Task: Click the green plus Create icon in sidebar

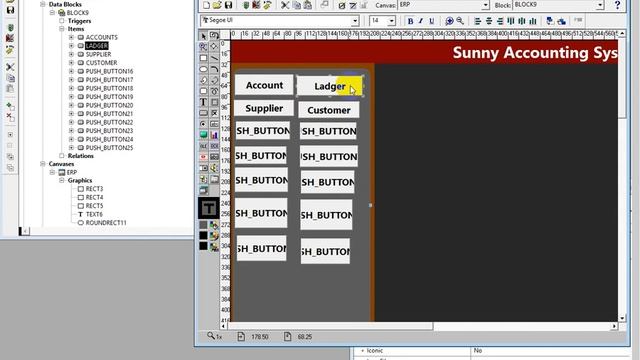Action: point(11,107)
